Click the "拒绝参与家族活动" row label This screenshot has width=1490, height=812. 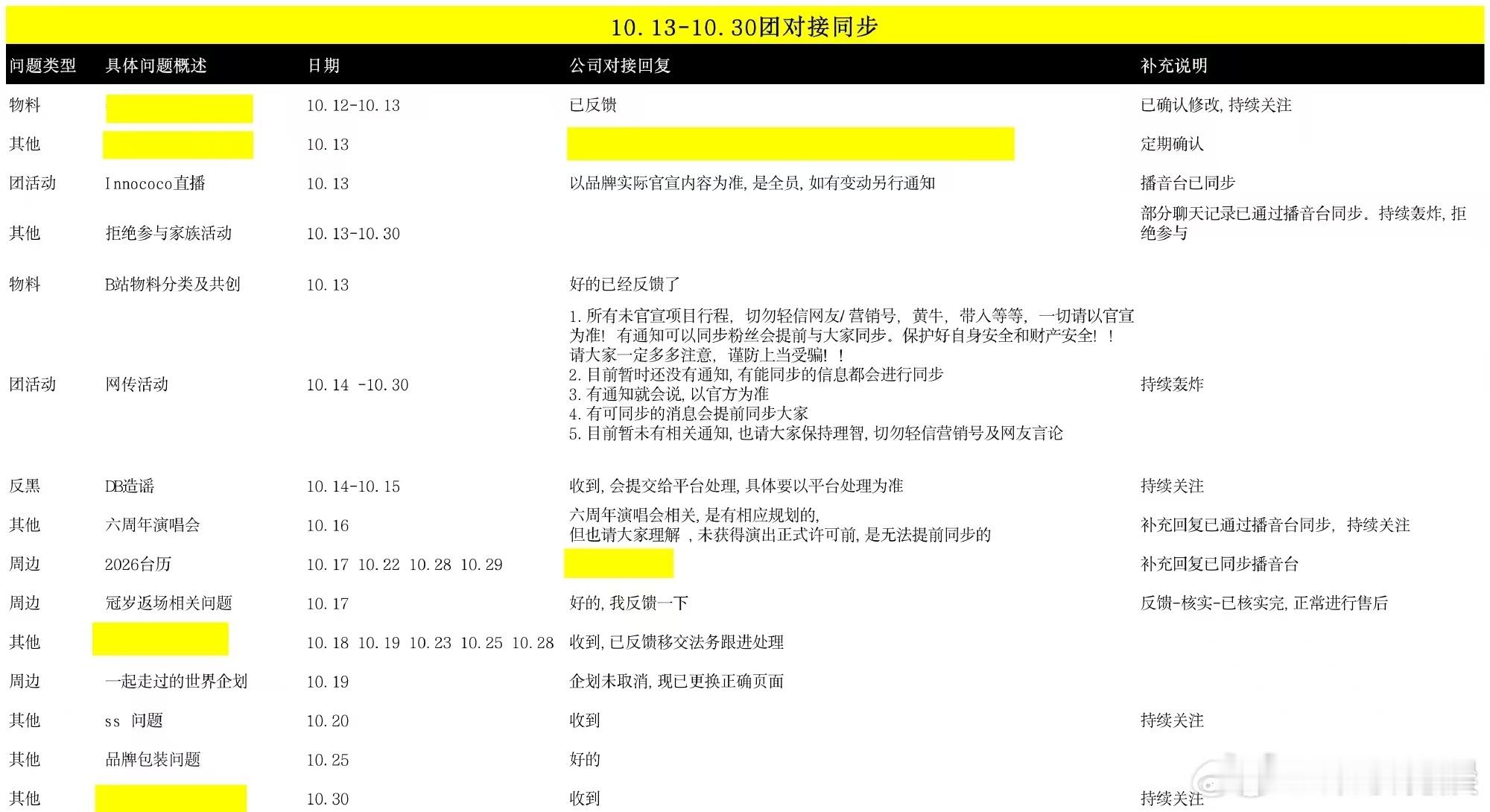click(168, 233)
